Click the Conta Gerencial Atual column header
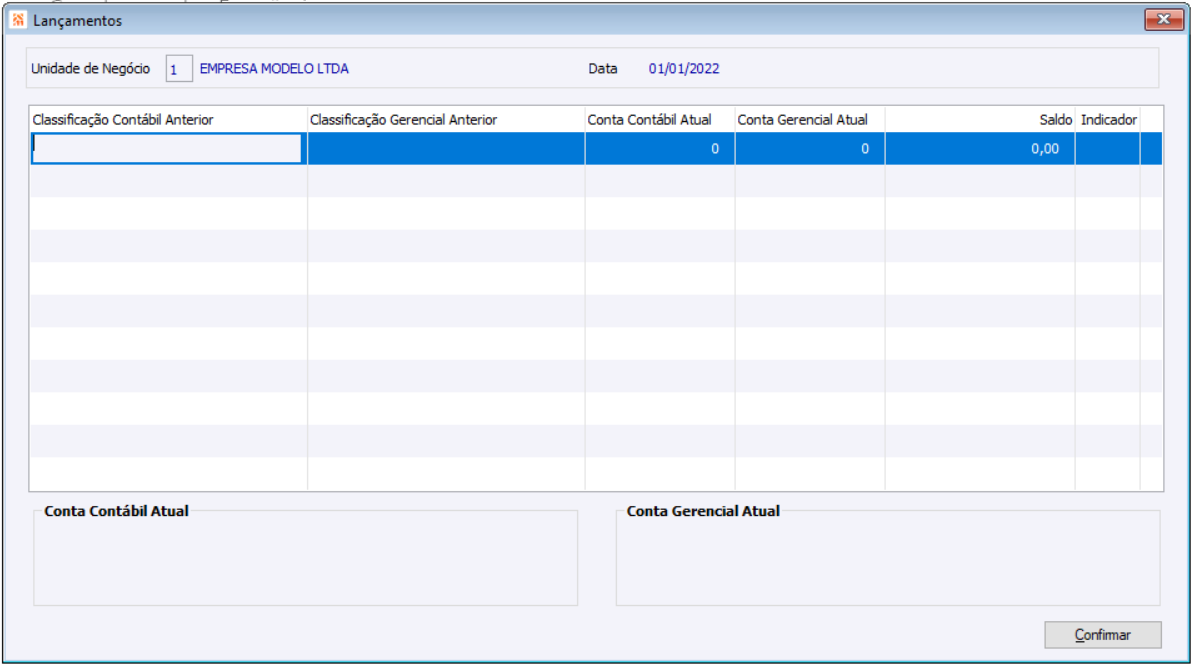 [809, 120]
